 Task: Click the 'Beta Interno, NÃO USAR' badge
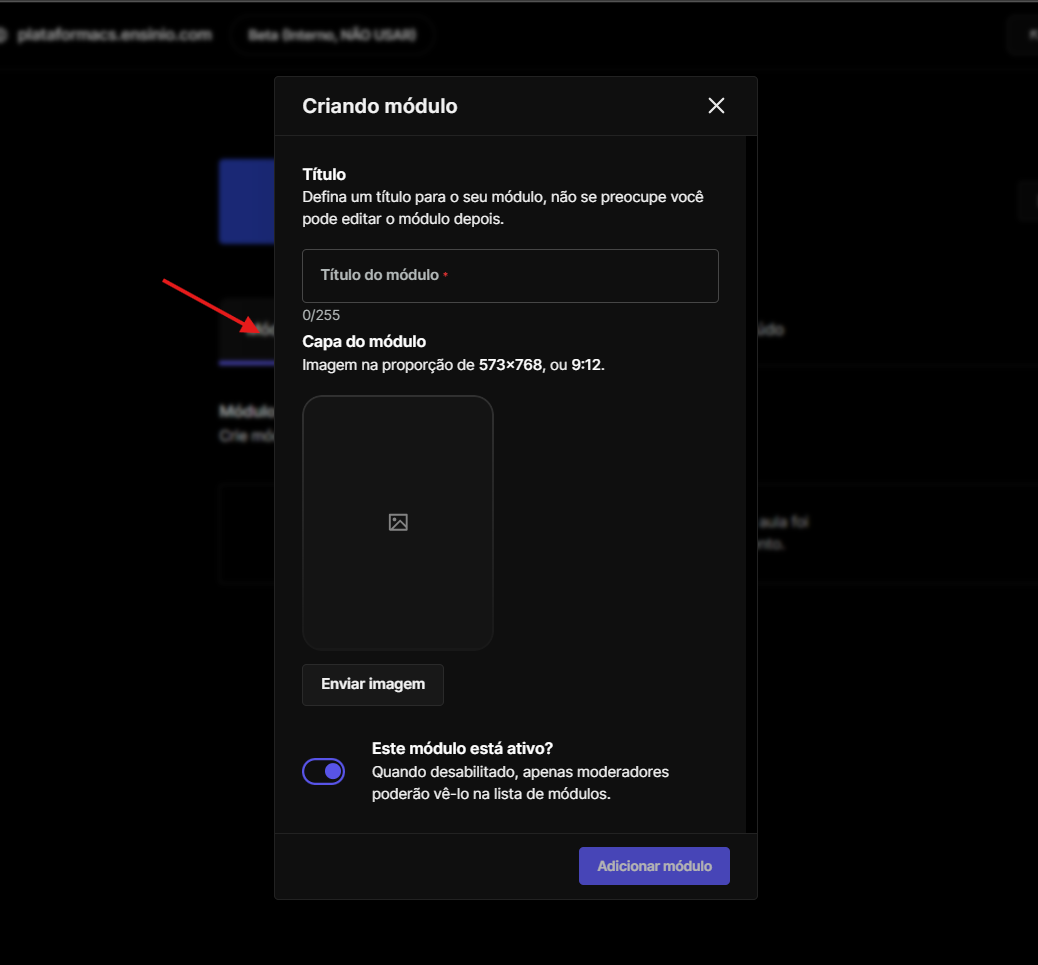tap(333, 35)
